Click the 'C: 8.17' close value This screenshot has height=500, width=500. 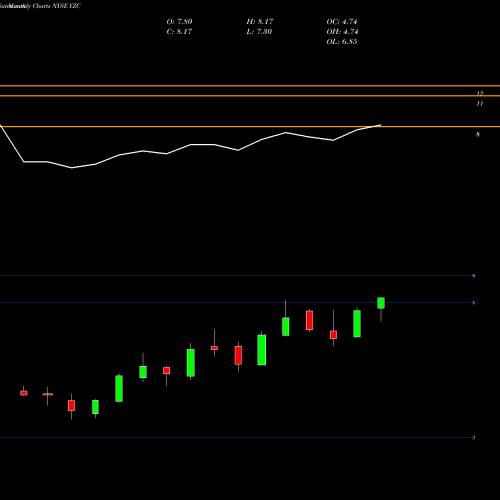coord(179,32)
